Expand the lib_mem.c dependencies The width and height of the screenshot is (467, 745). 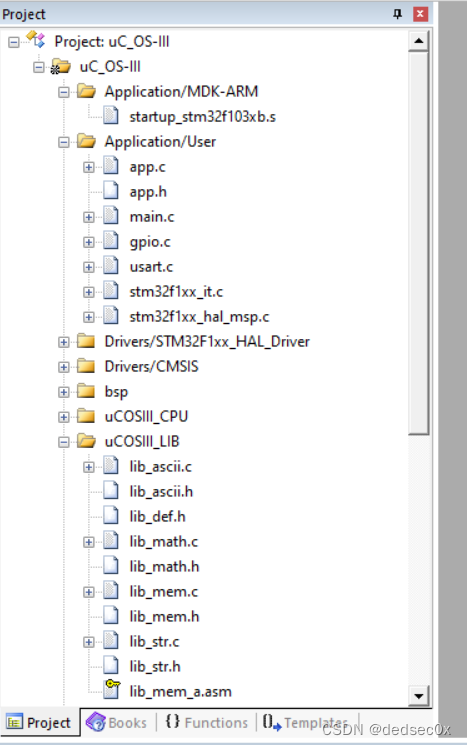click(89, 592)
